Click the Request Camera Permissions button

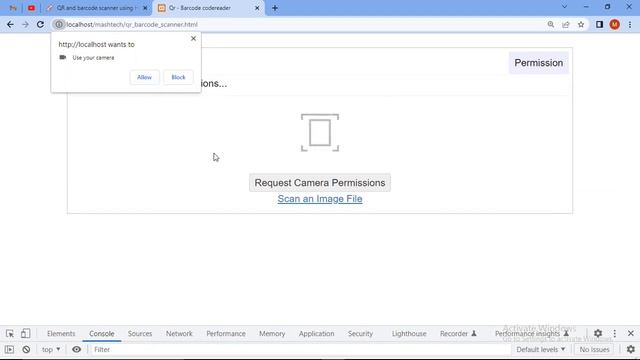[x=320, y=183]
